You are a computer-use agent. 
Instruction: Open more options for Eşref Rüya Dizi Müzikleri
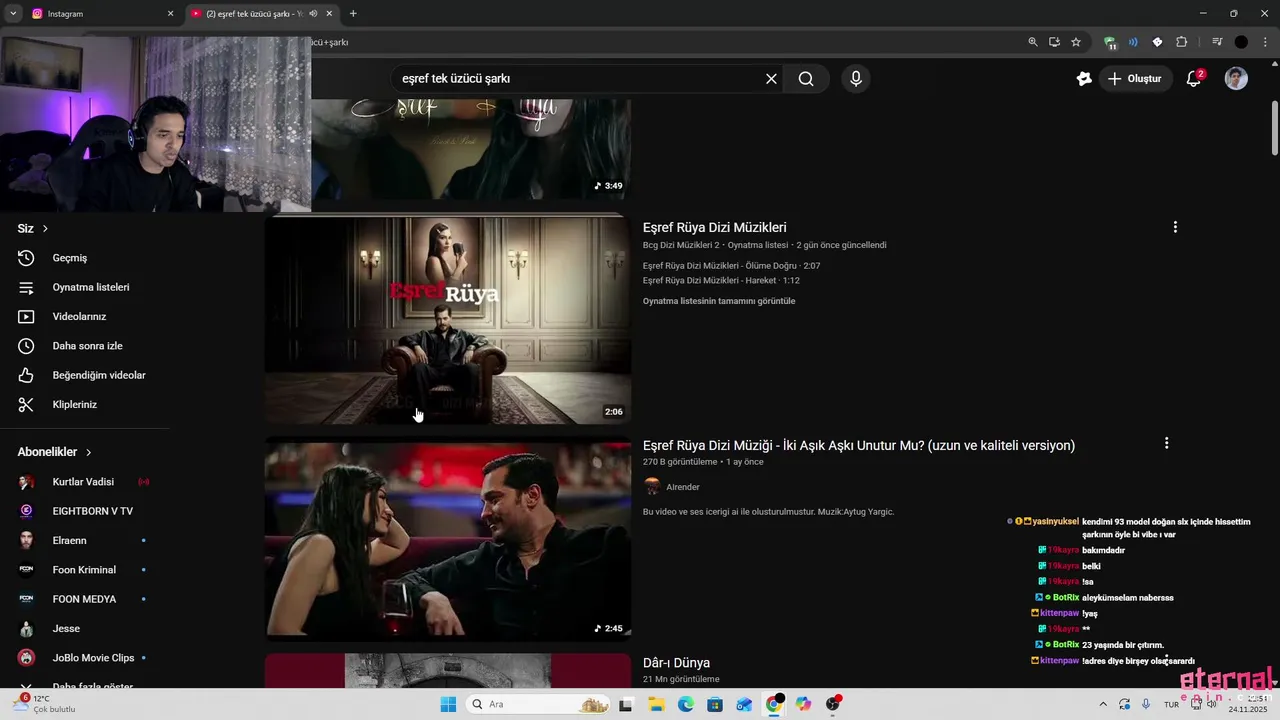(x=1175, y=227)
